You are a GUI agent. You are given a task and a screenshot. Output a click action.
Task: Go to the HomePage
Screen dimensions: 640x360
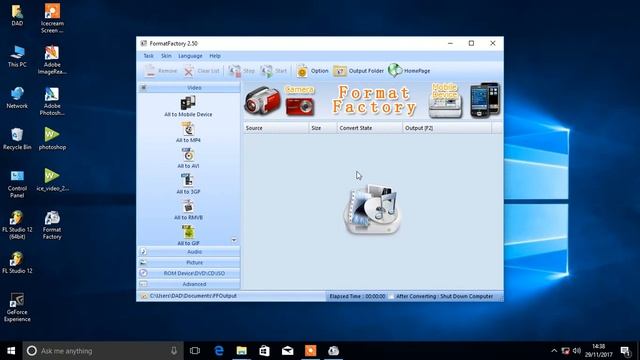[409, 71]
